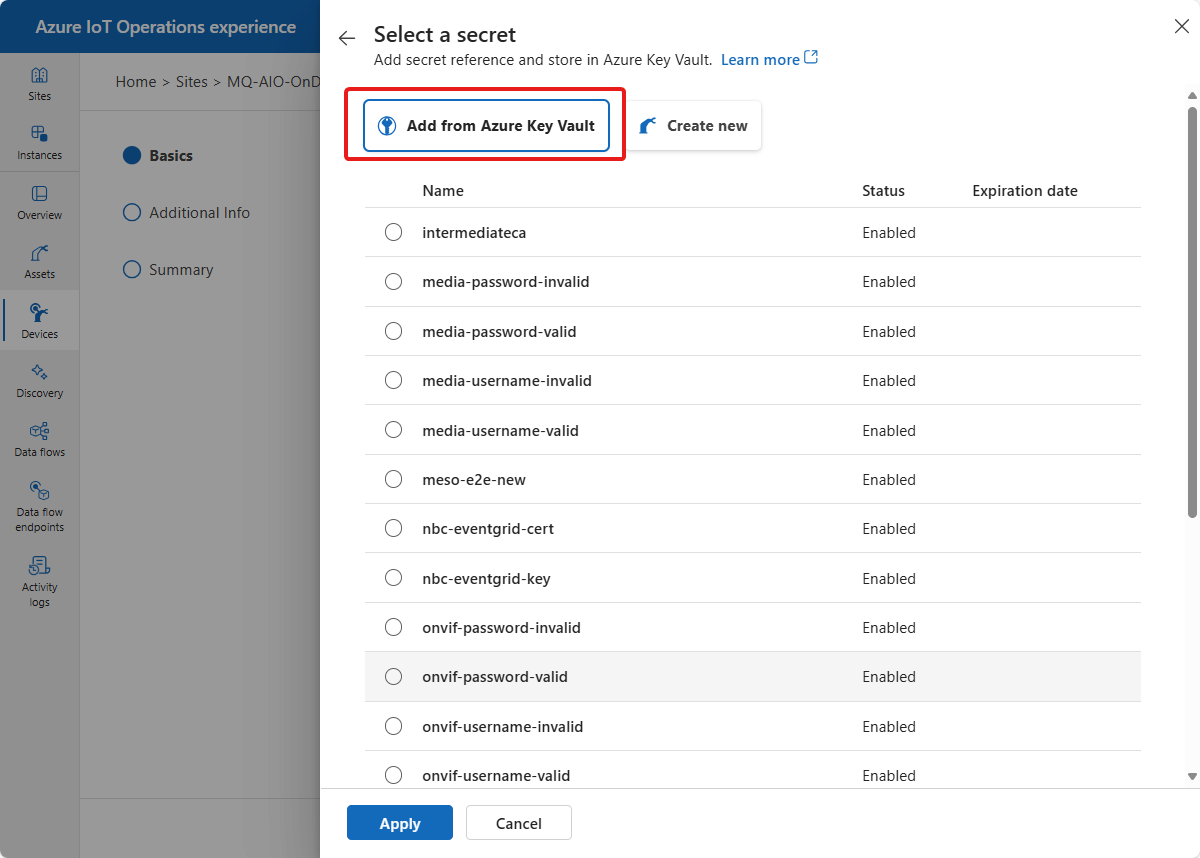Select the nbc-eventgrid-cert radio button
1200x858 pixels.
tap(393, 528)
